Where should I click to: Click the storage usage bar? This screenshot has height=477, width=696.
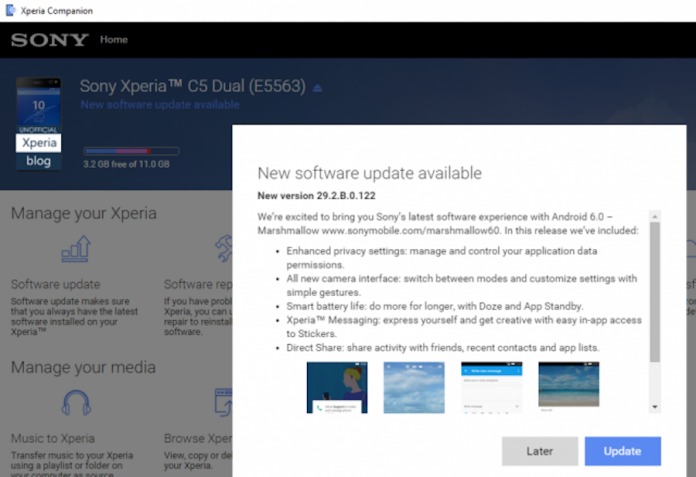pos(131,151)
